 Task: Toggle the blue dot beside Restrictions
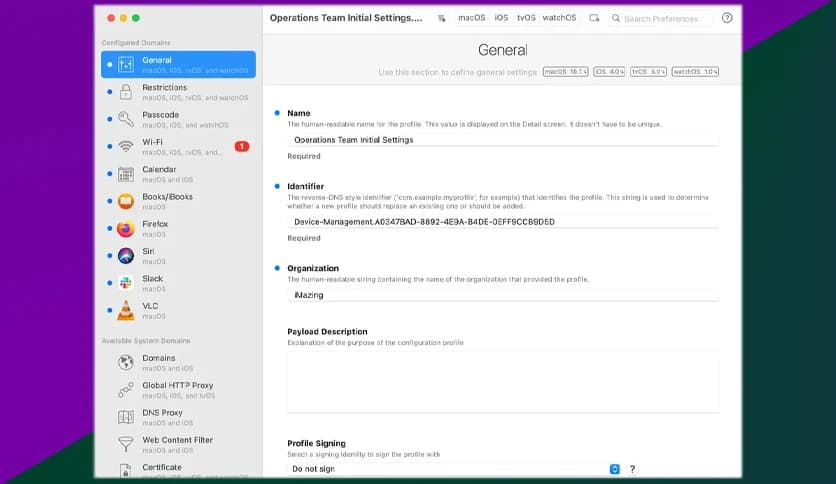point(109,92)
